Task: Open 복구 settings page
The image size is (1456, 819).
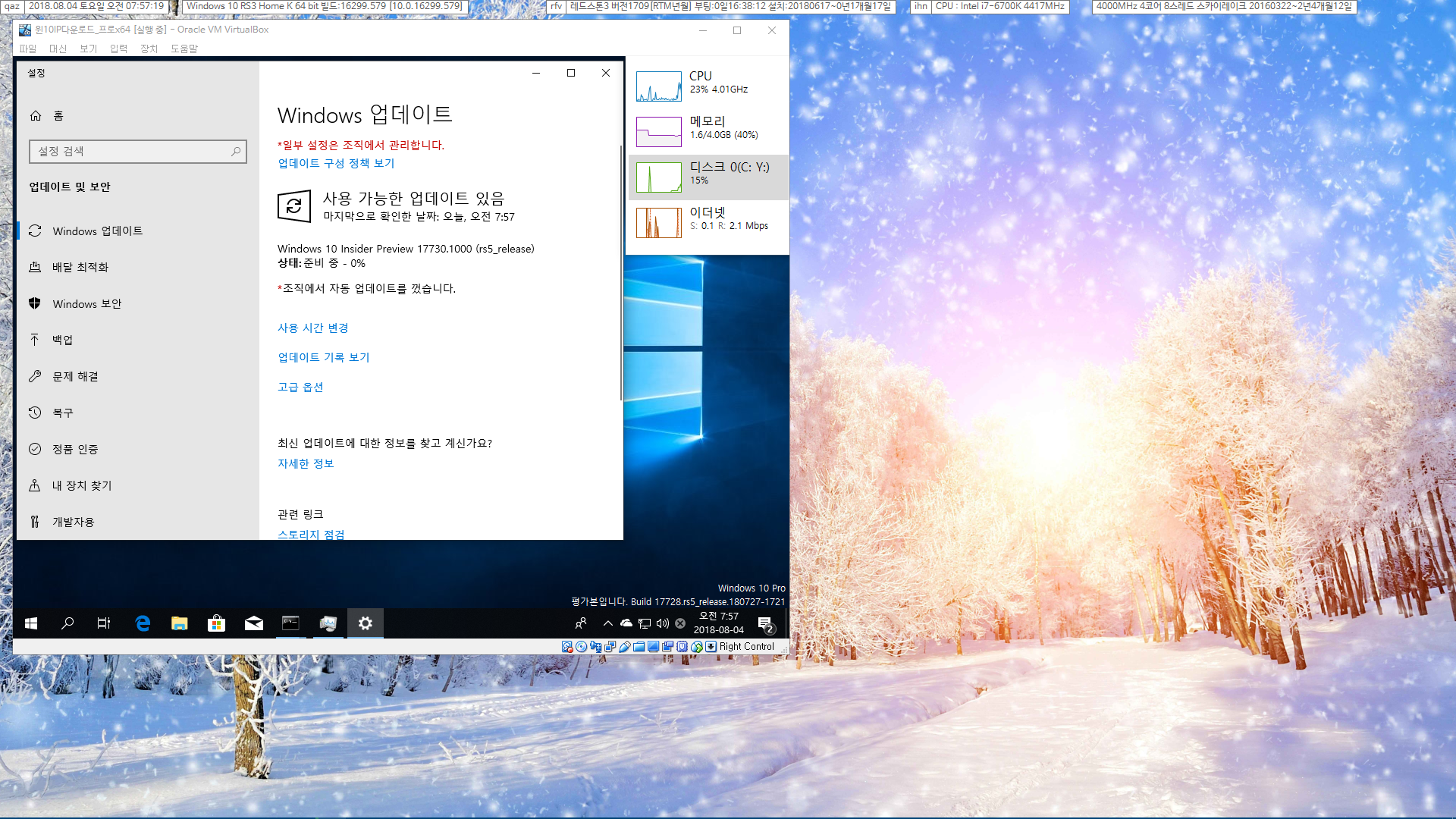Action: point(138,413)
